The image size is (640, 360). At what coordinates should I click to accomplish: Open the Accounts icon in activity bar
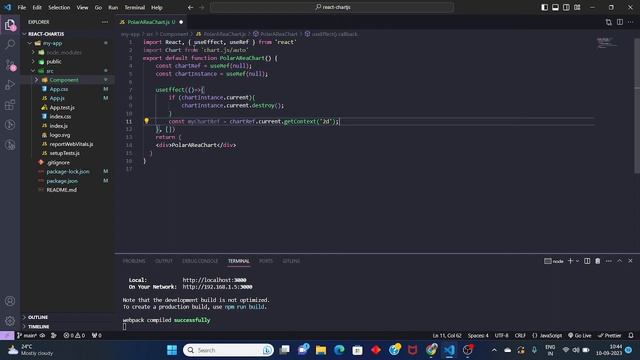point(10,301)
